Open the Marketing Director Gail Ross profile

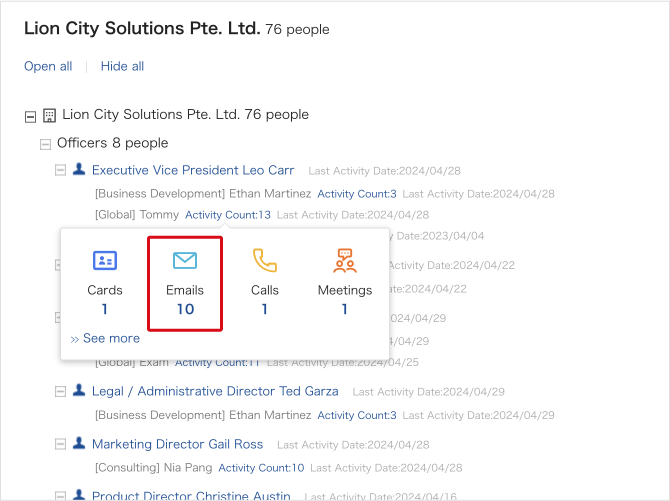(x=177, y=444)
